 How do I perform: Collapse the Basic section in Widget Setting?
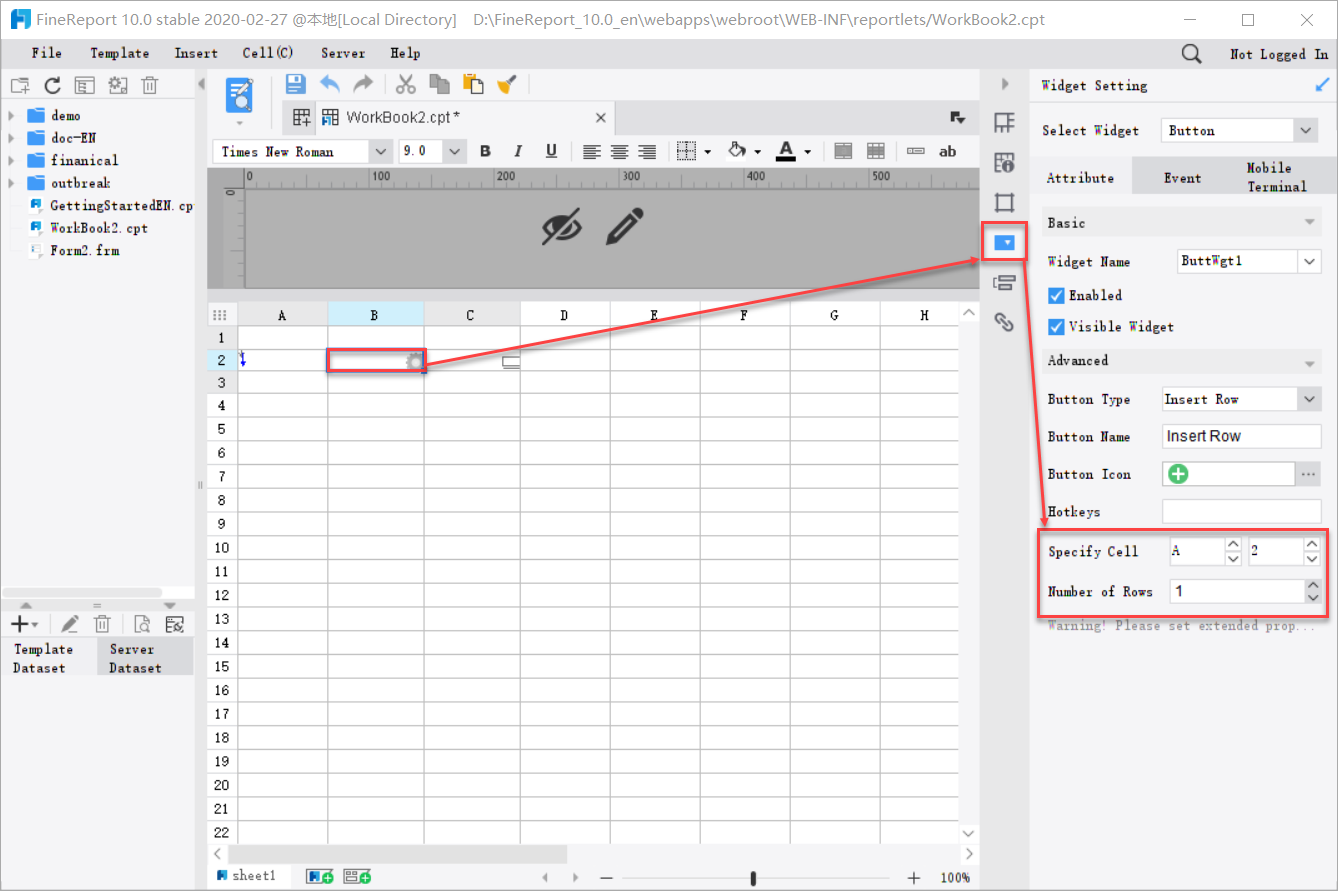coord(1310,221)
